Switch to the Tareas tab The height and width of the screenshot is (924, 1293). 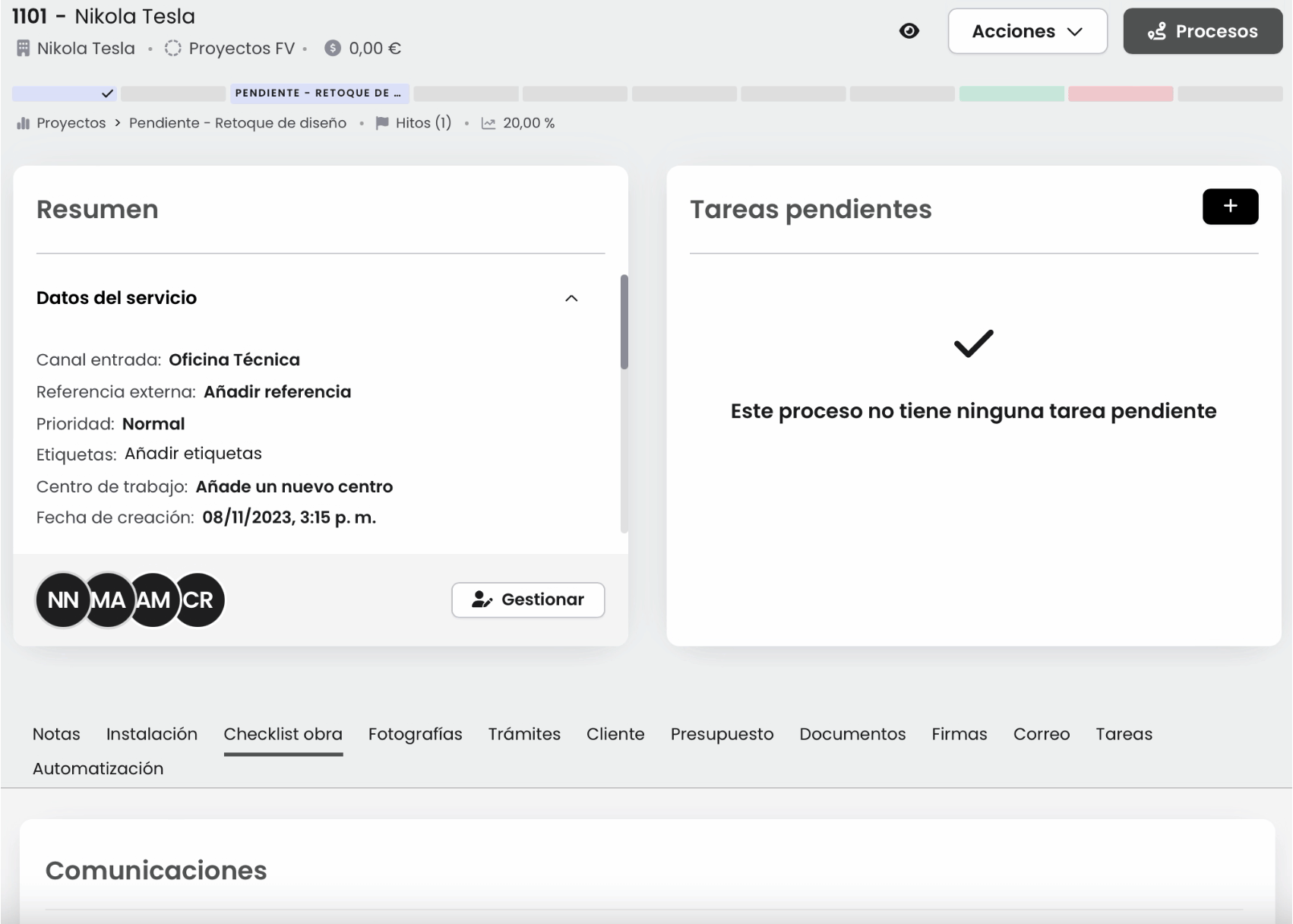1124,734
